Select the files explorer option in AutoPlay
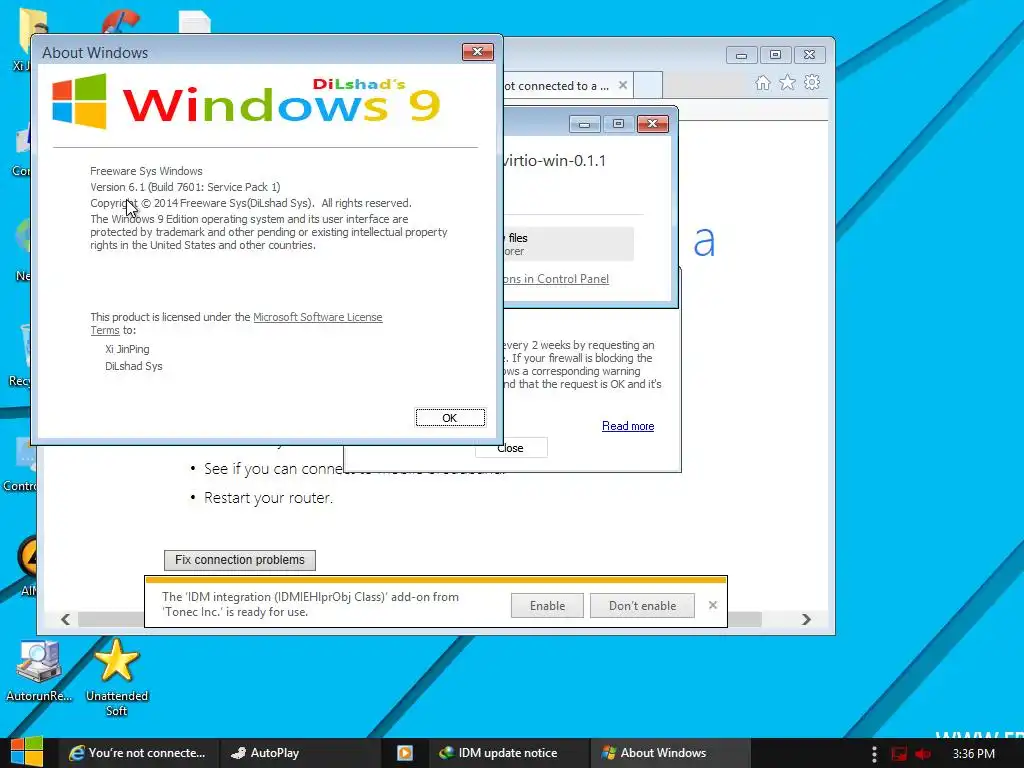Screen dimensions: 1024x768 click(568, 244)
